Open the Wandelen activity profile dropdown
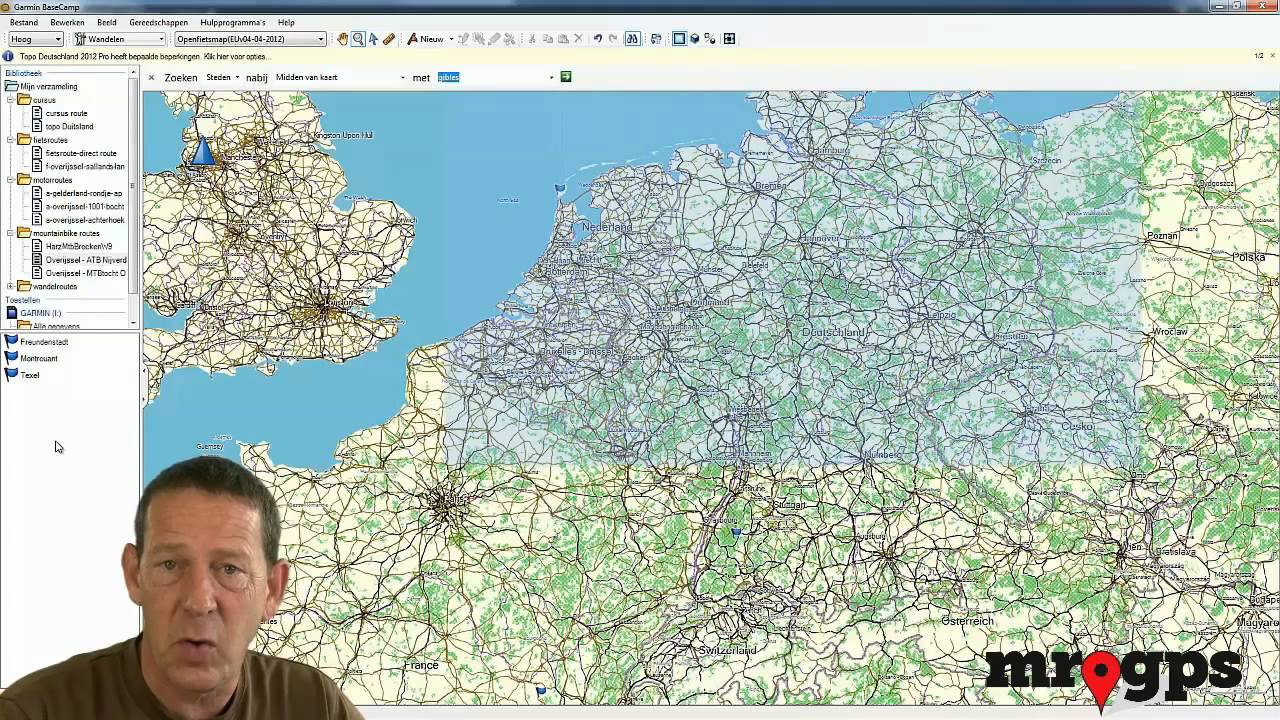The height and width of the screenshot is (720, 1280). pyautogui.click(x=120, y=39)
